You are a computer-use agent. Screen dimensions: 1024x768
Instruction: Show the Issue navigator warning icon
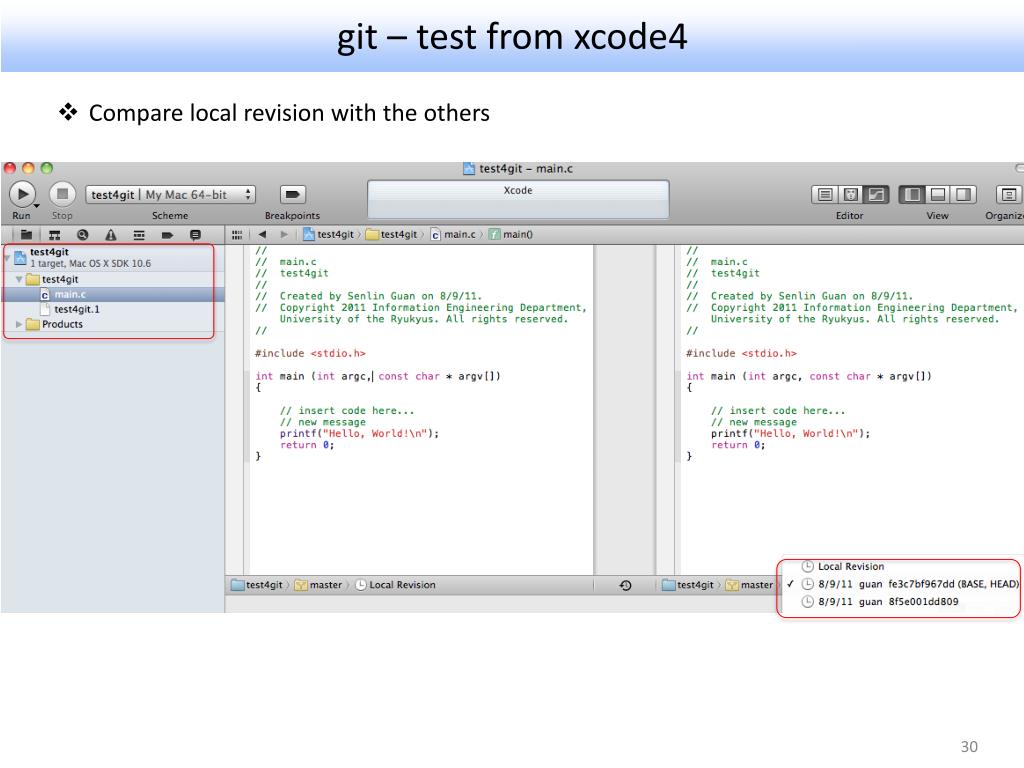tap(110, 234)
